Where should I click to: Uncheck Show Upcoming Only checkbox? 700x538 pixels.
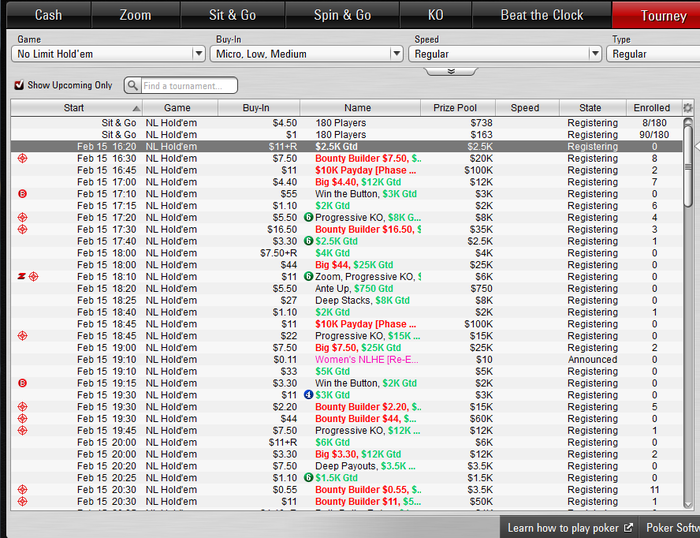[19, 85]
